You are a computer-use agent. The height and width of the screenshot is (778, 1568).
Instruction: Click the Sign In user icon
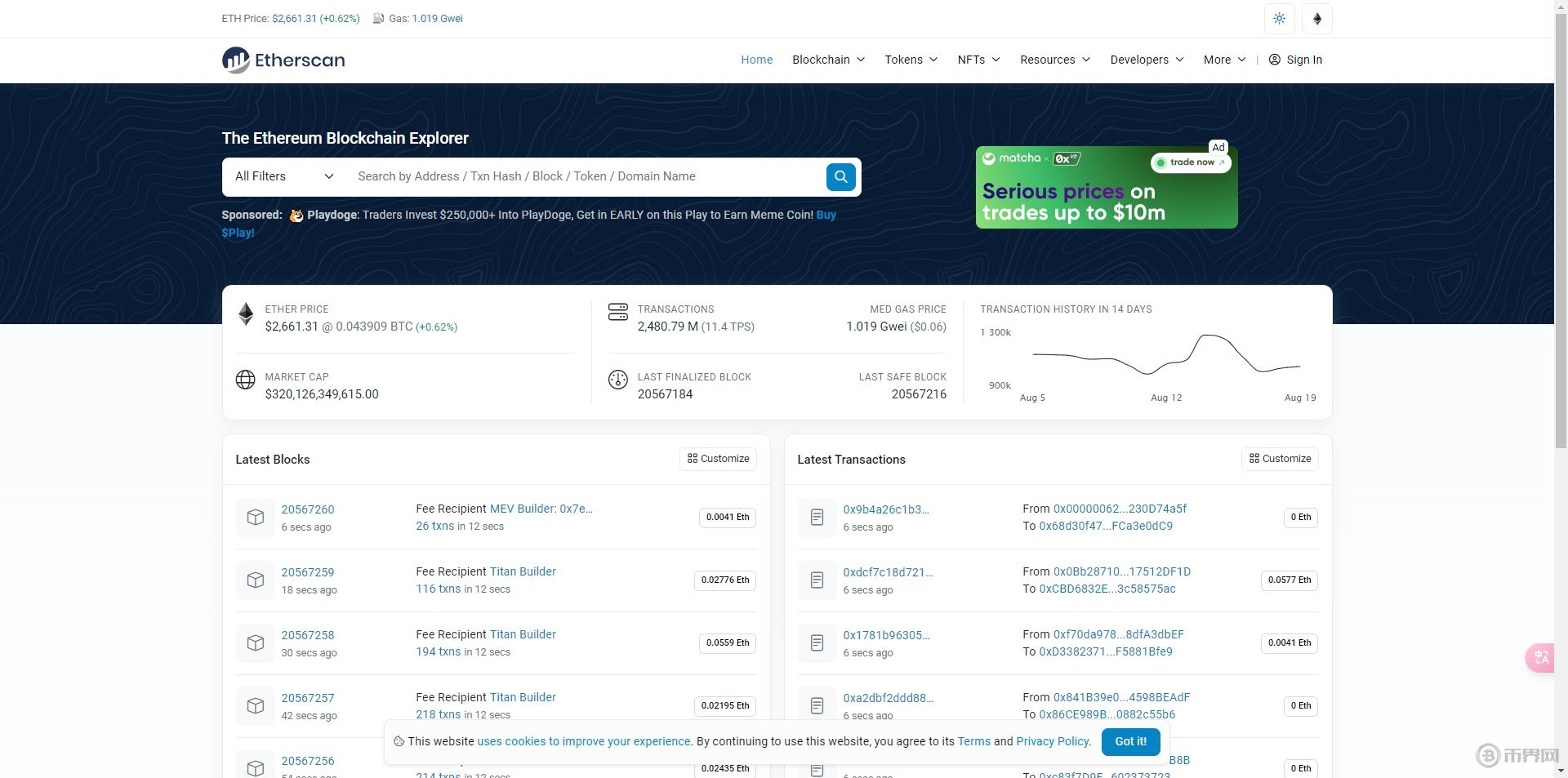click(x=1274, y=60)
